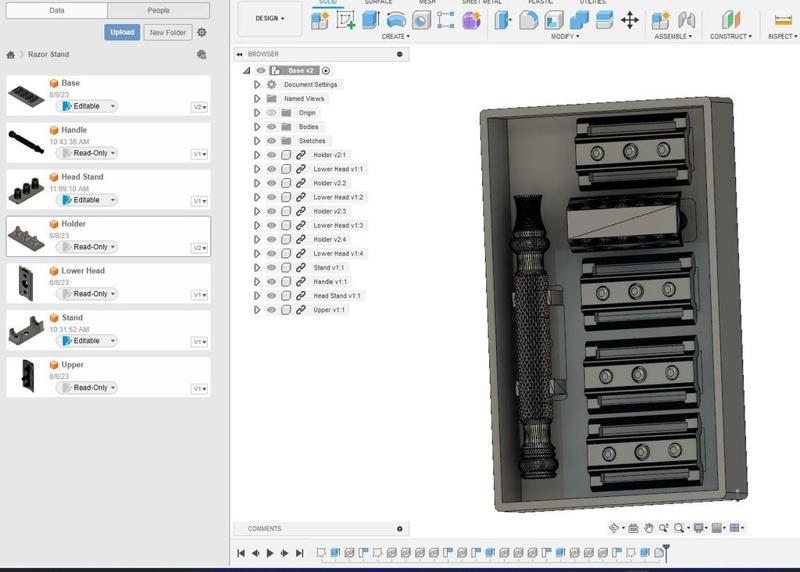Open data panel settings gear
Viewport: 800px width, 572px height.
202,32
